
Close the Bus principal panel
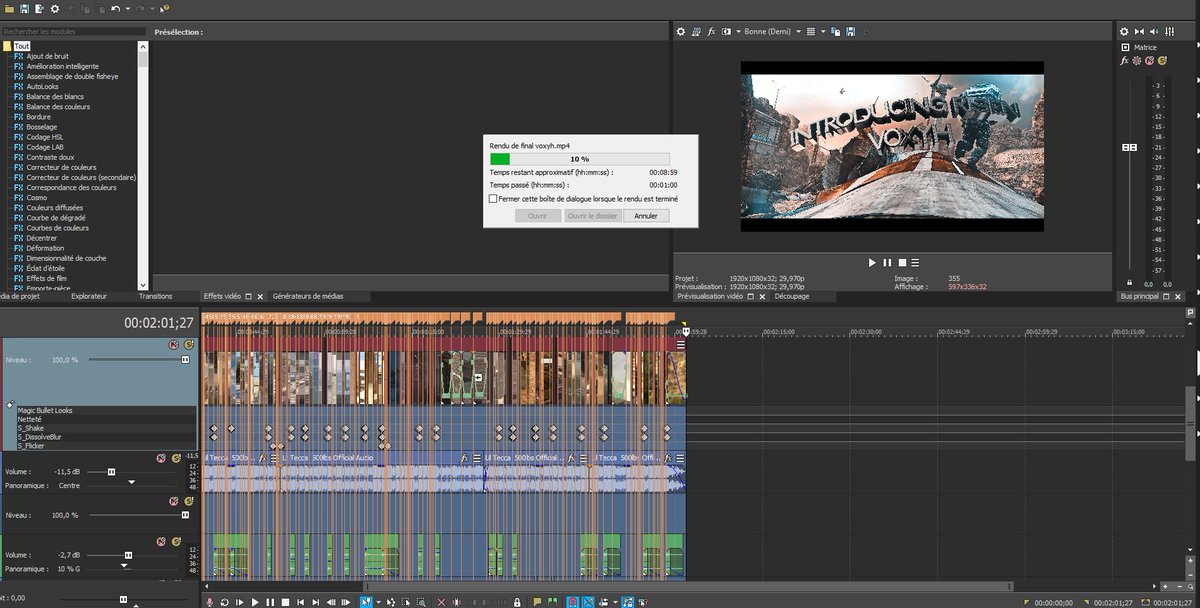click(1177, 297)
